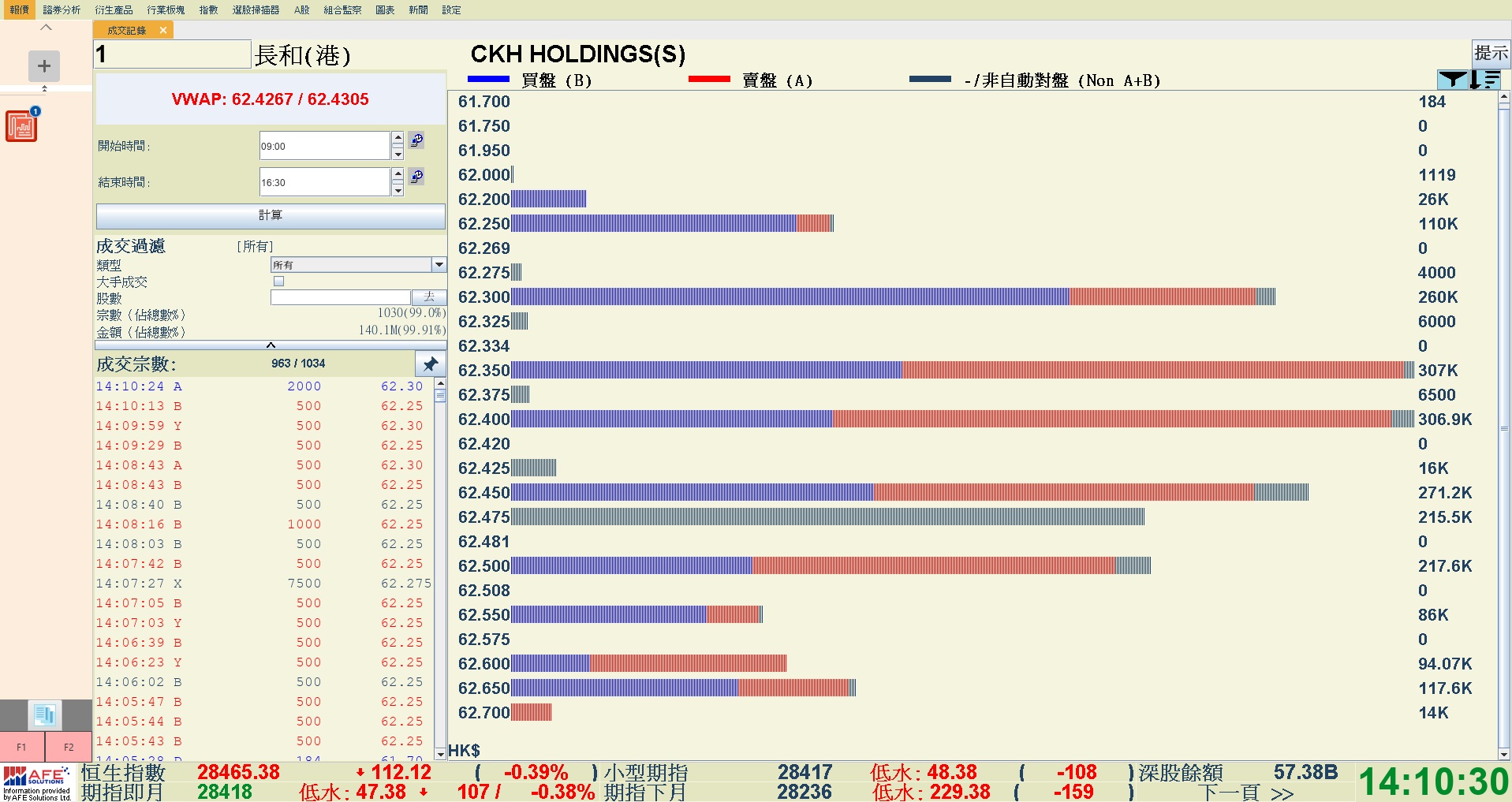Click the 開始時間 input field

pyautogui.click(x=324, y=146)
